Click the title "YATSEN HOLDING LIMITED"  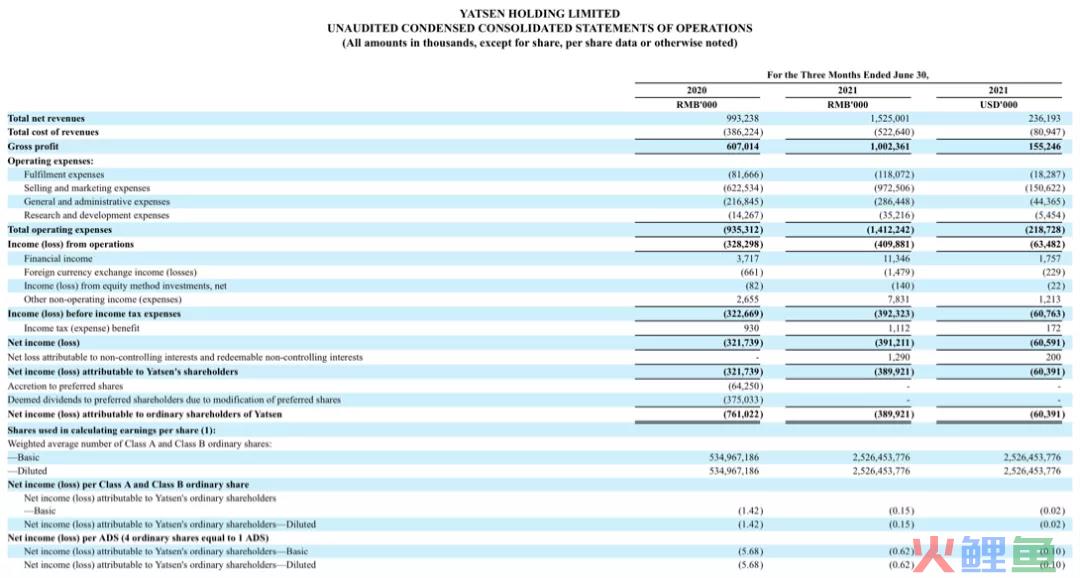point(539,13)
